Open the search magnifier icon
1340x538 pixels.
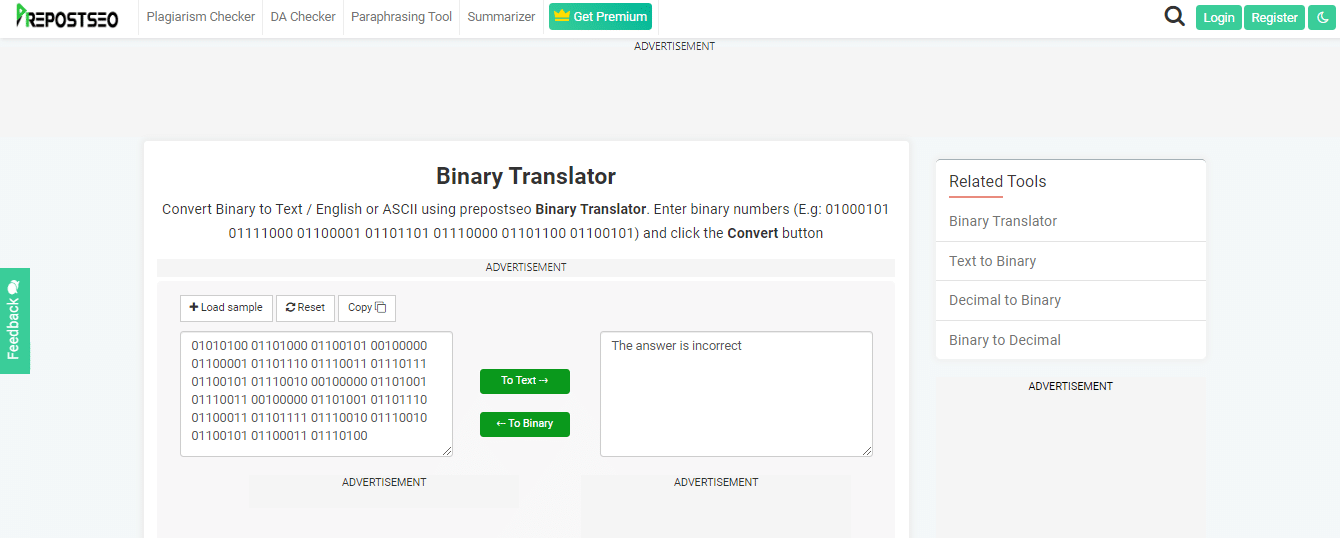[x=1175, y=16]
